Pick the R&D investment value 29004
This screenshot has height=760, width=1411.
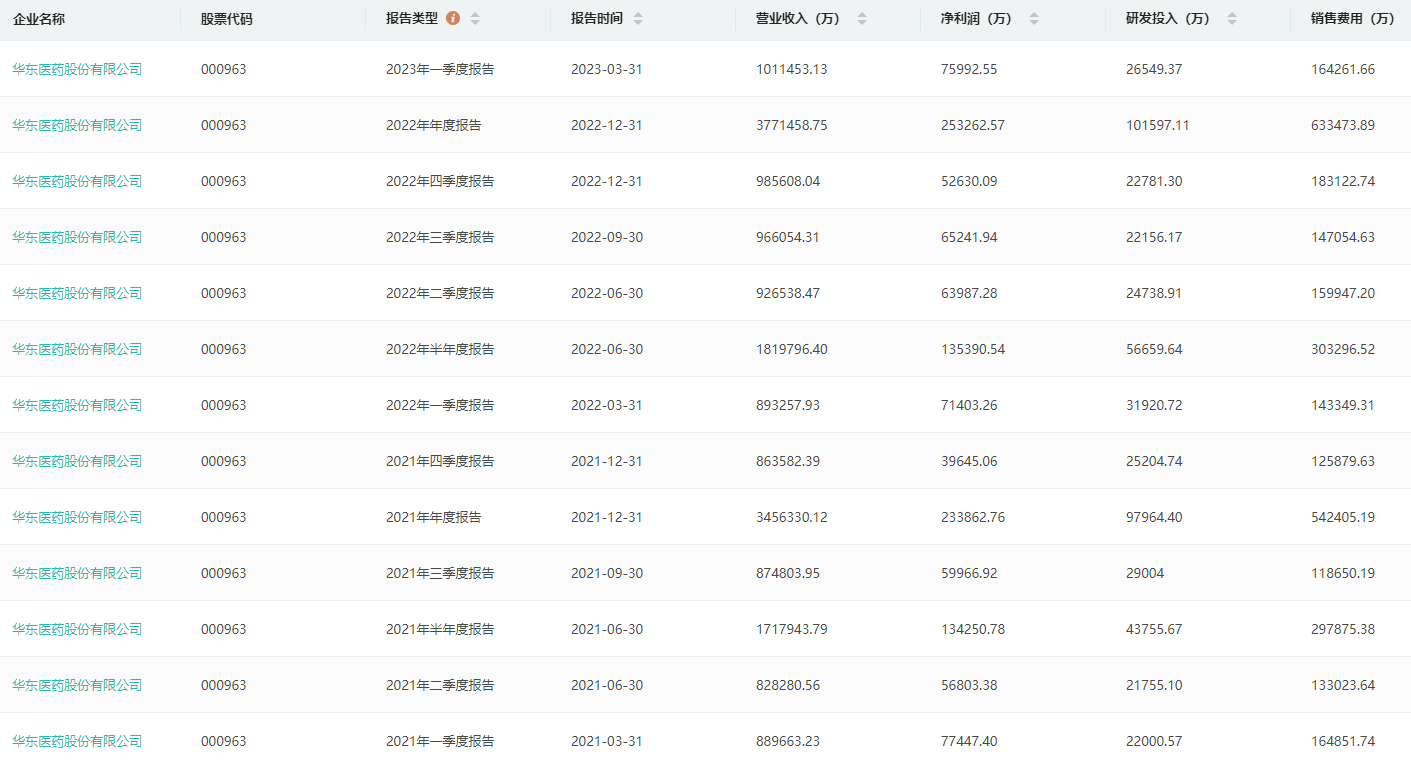1145,573
